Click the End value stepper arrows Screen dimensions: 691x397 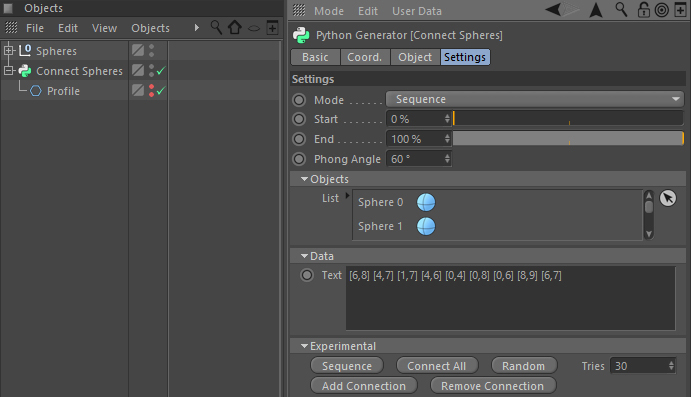[447, 139]
